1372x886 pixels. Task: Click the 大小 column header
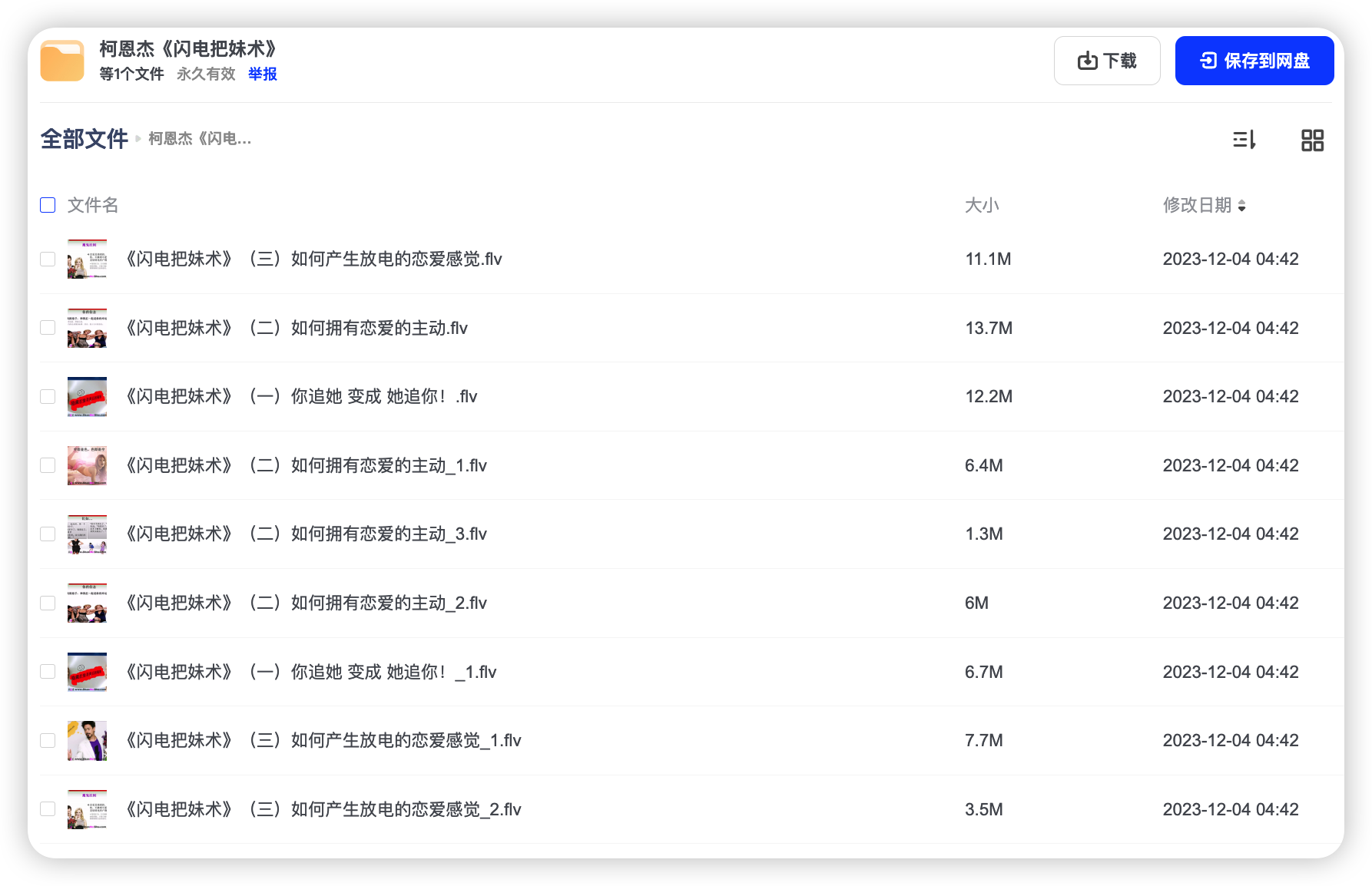point(982,205)
